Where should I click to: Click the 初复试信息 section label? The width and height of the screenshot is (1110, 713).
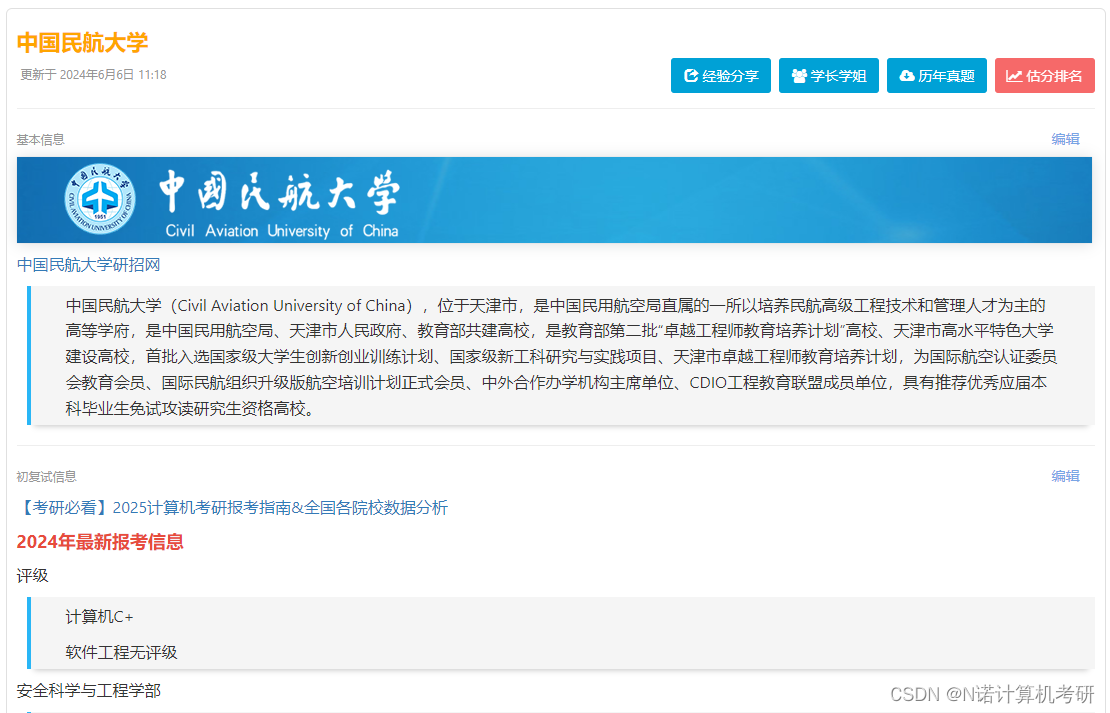click(47, 477)
